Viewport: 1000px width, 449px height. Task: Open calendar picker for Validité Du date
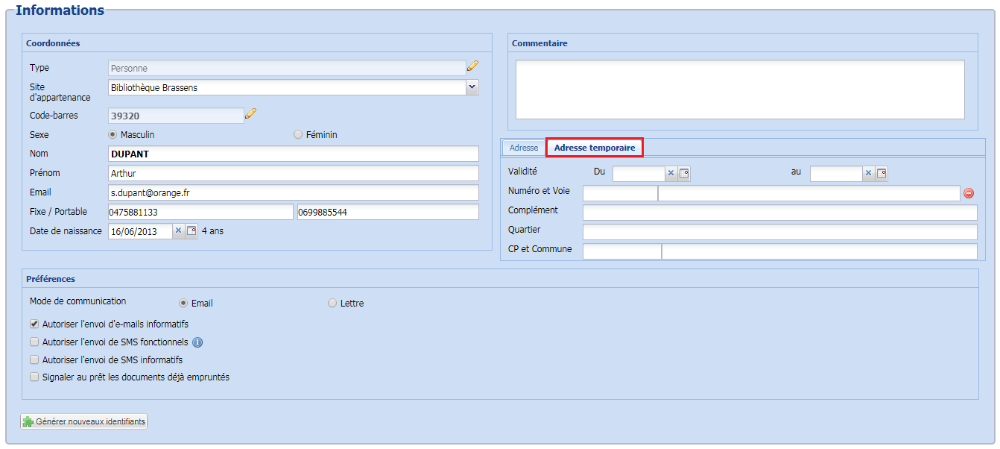coord(684,173)
